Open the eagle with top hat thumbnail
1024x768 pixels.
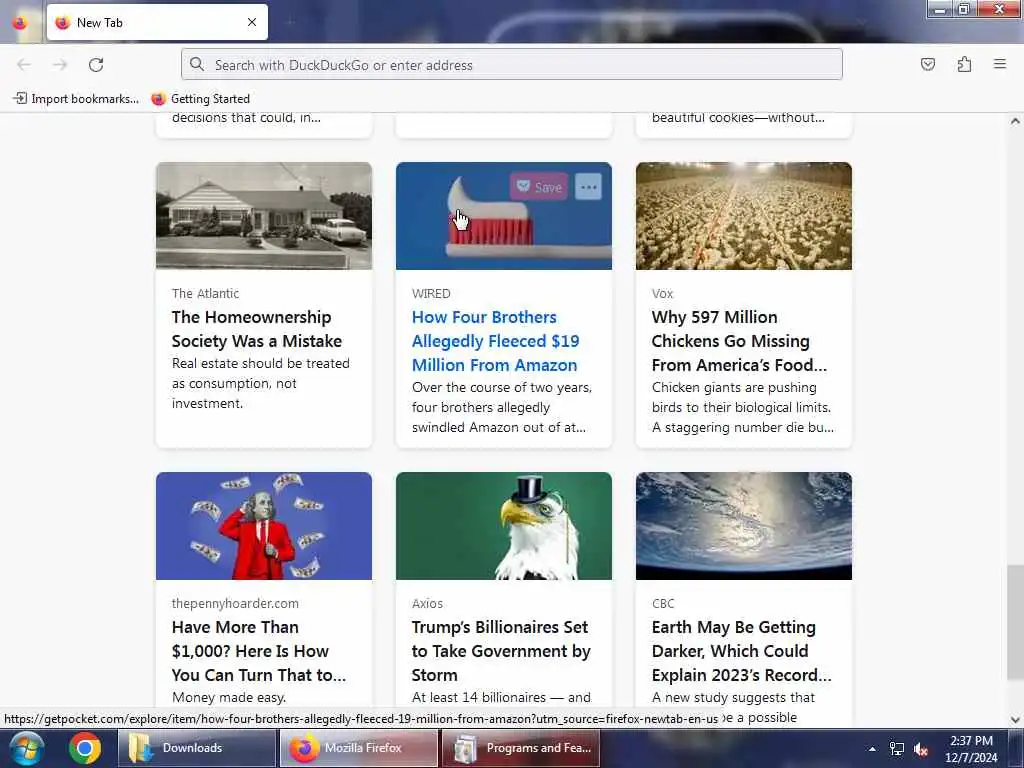[504, 526]
